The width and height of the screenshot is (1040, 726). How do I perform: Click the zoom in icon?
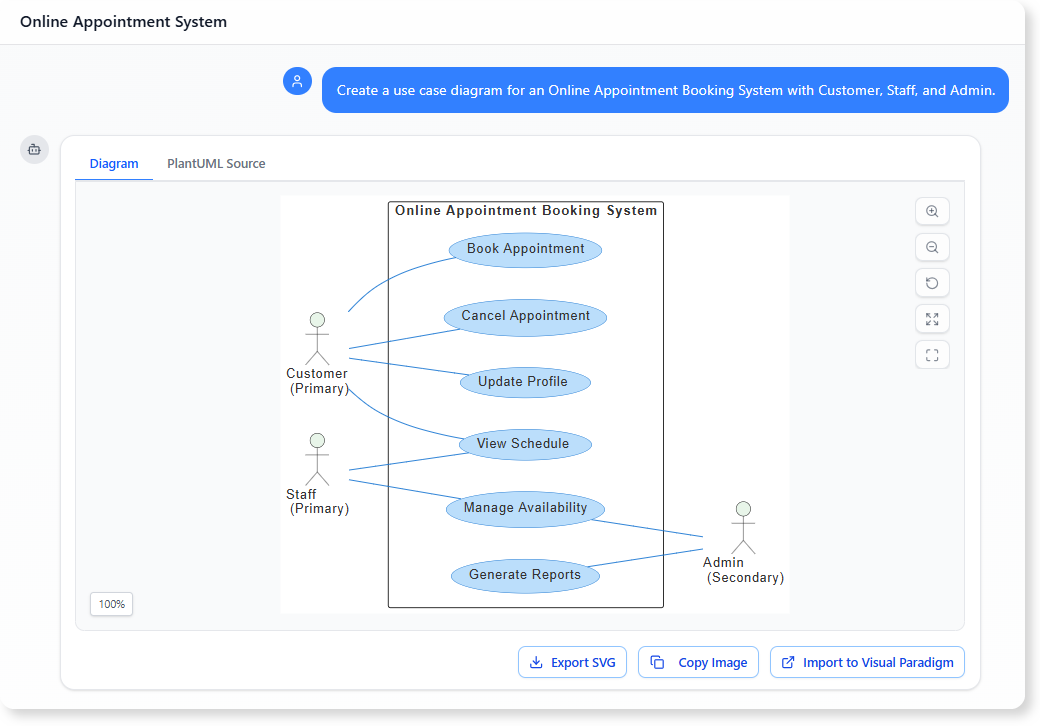(x=932, y=211)
